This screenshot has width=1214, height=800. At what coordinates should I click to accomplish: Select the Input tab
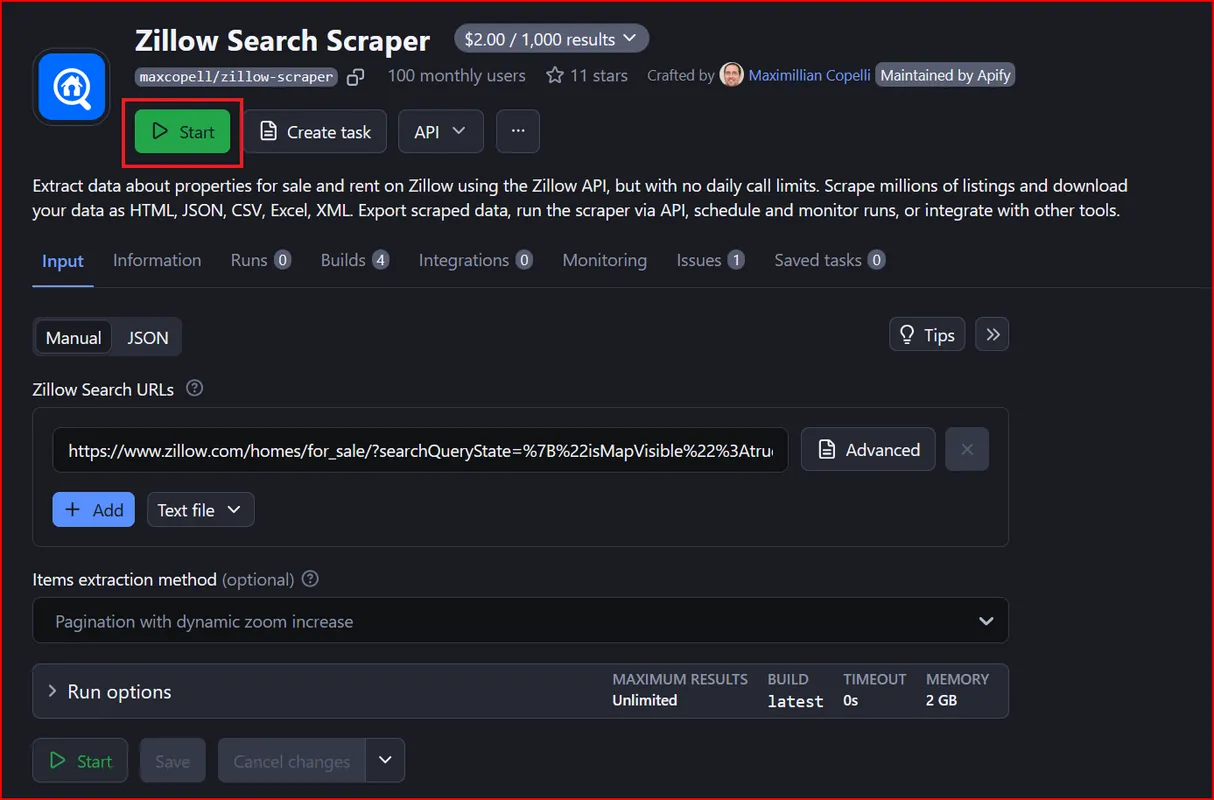tap(63, 261)
